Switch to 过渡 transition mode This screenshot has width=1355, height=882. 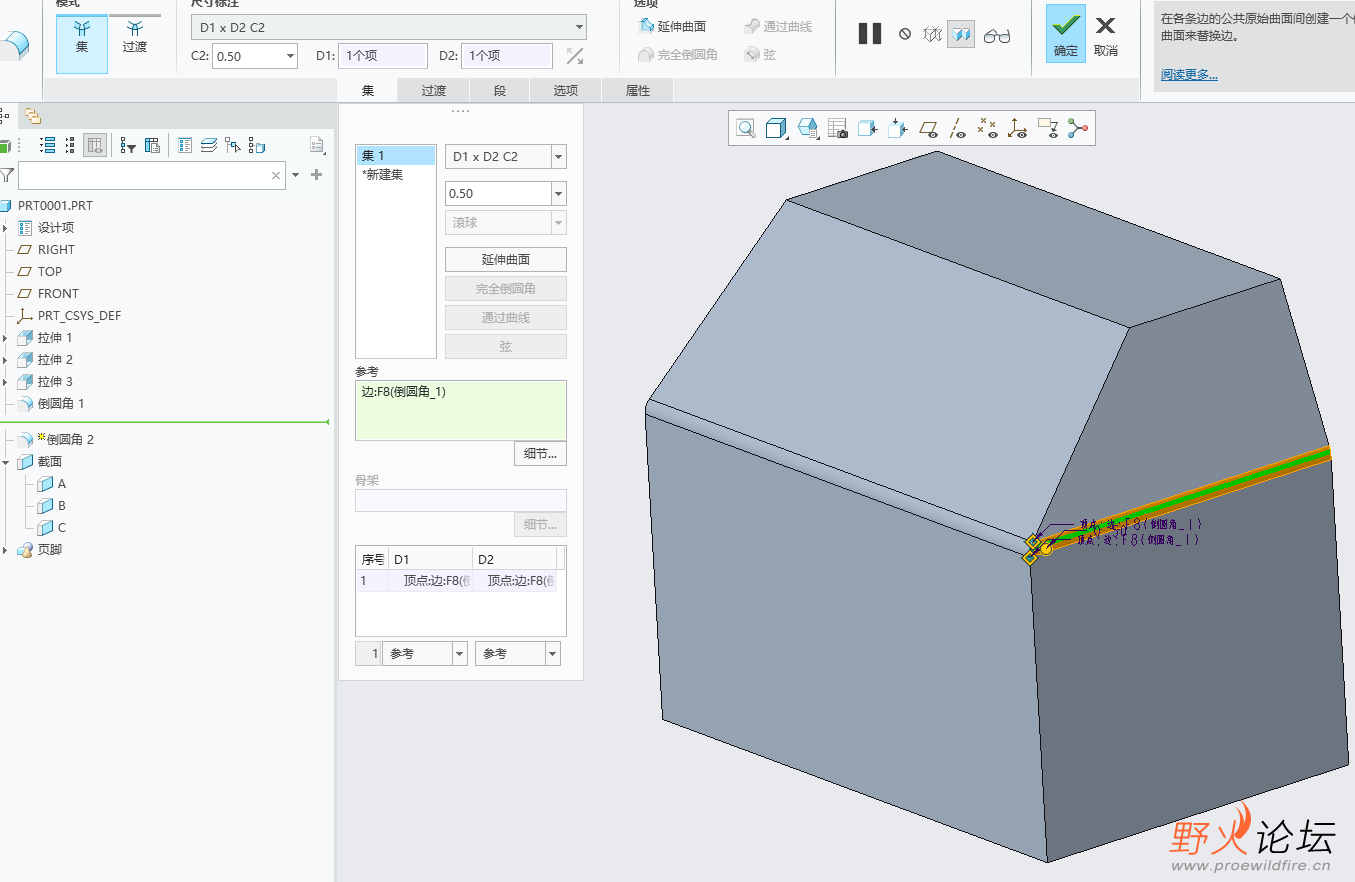point(135,37)
